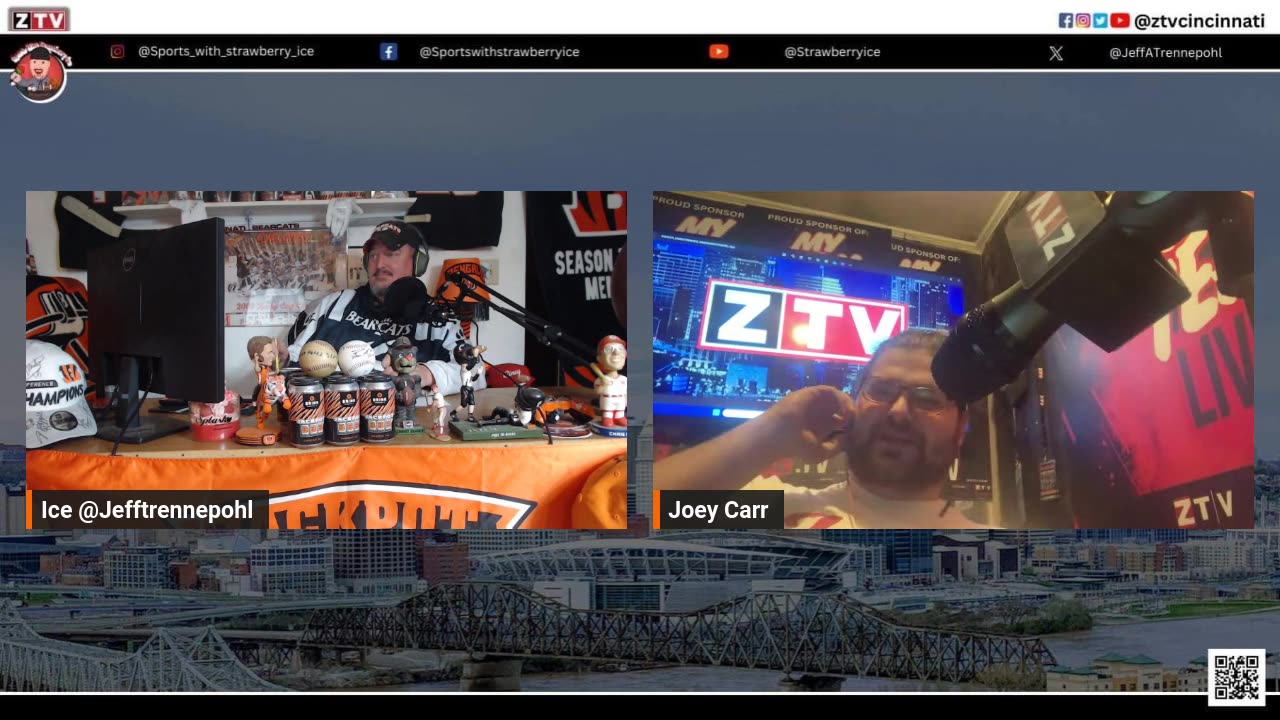
Task: Click the Twitter bird icon beside @ztvcincinnati
Action: (x=1100, y=20)
